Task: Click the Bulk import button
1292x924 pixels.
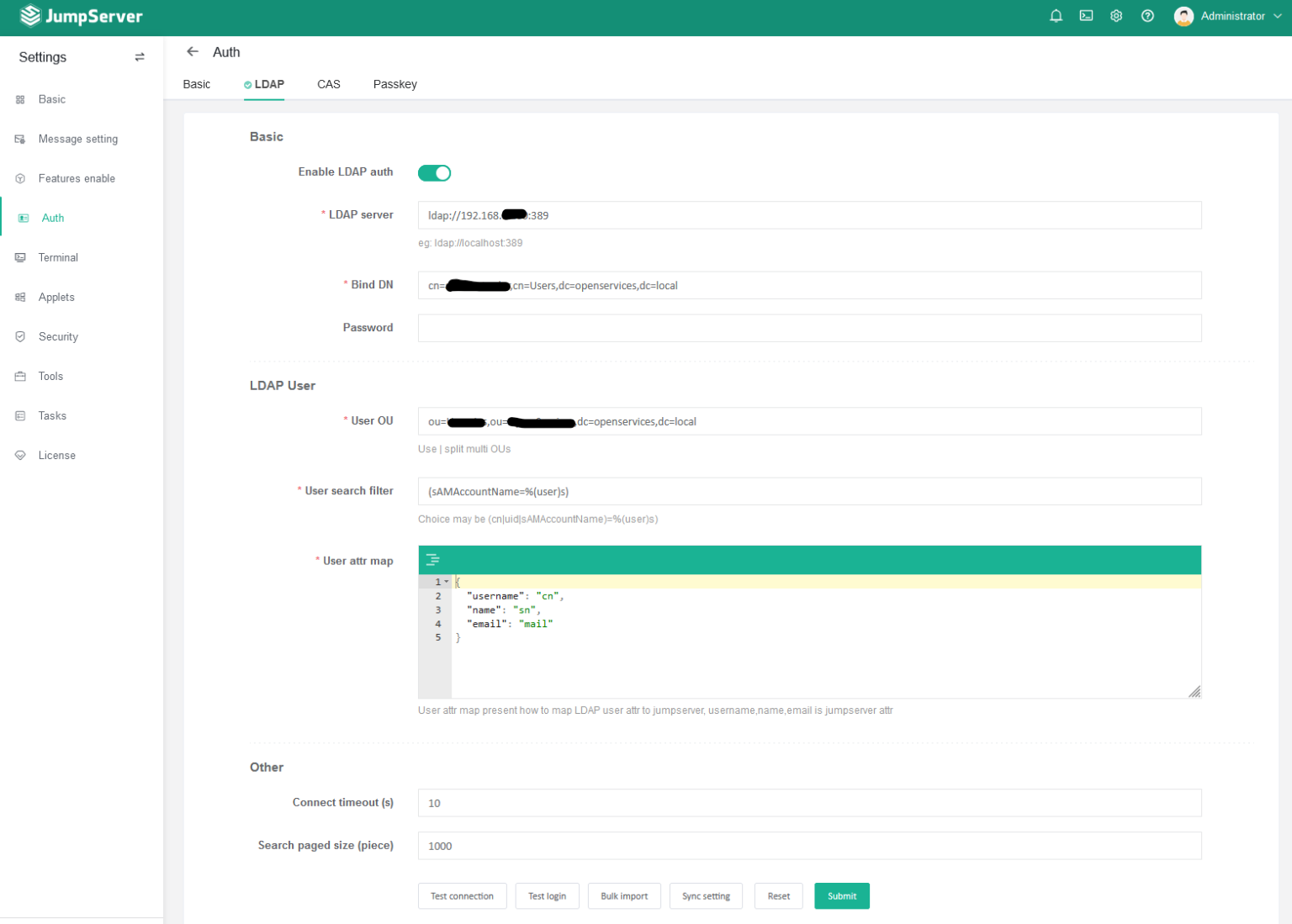Action: point(624,895)
